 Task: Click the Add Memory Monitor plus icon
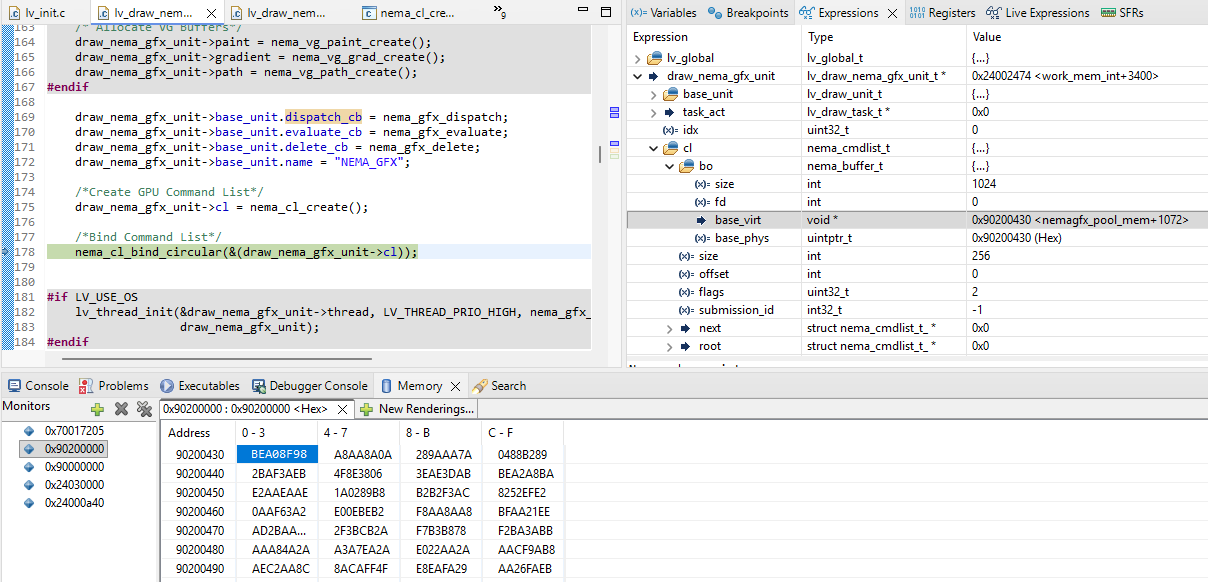tap(97, 409)
